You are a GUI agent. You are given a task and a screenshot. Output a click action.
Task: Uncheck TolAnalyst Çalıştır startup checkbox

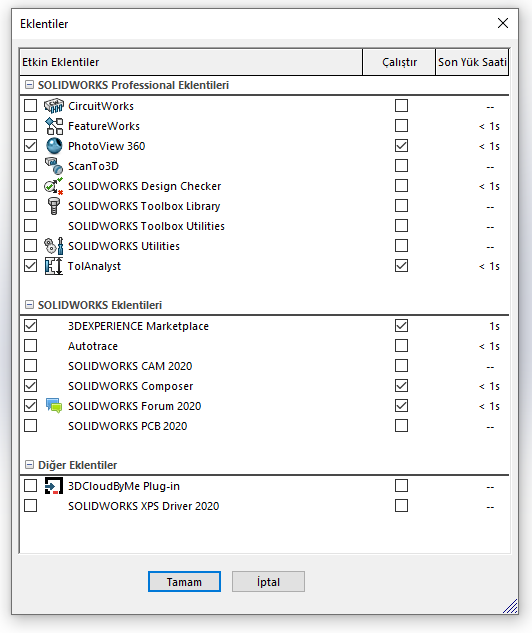tap(401, 266)
